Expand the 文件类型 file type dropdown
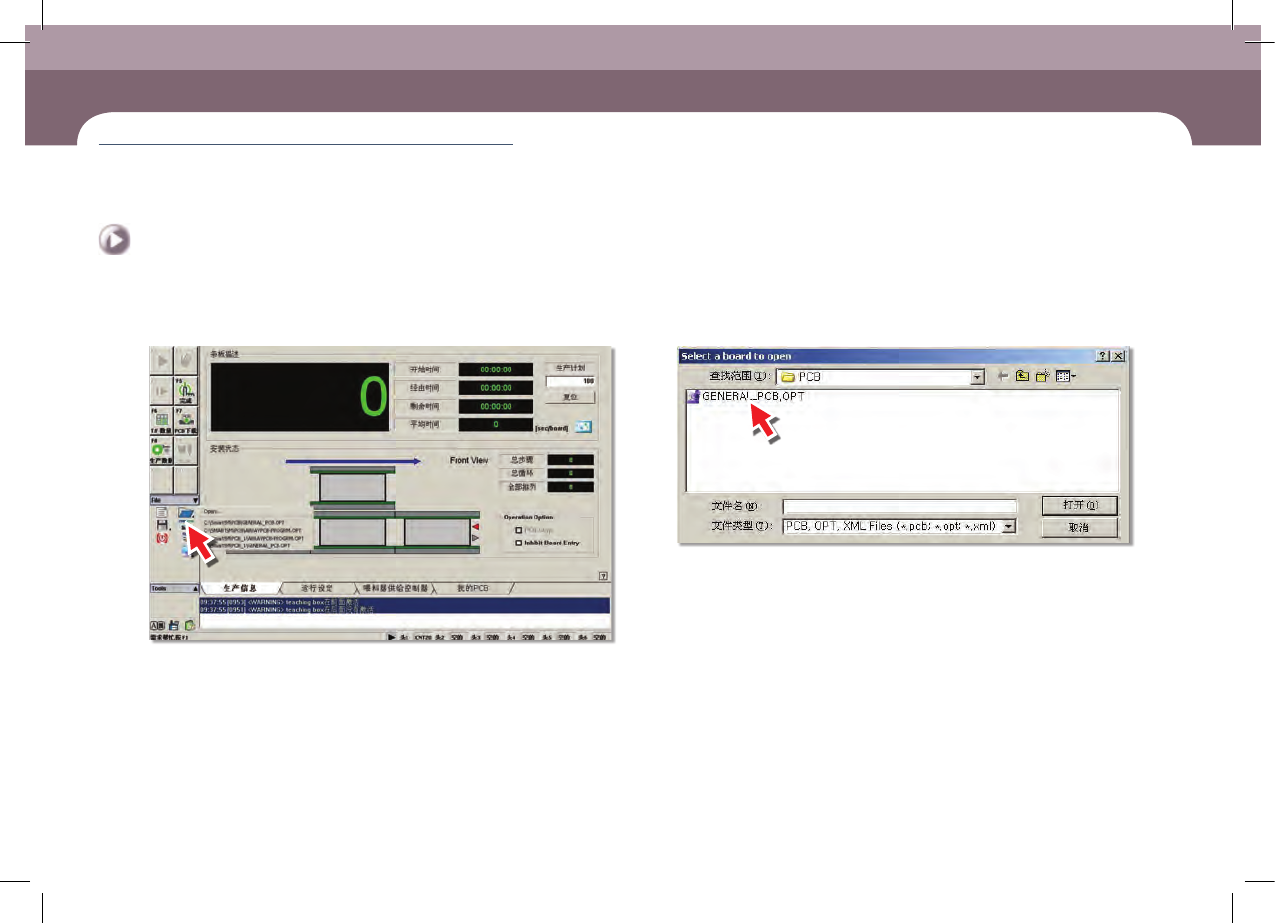The height and width of the screenshot is (923, 1275). pyautogui.click(x=1009, y=526)
